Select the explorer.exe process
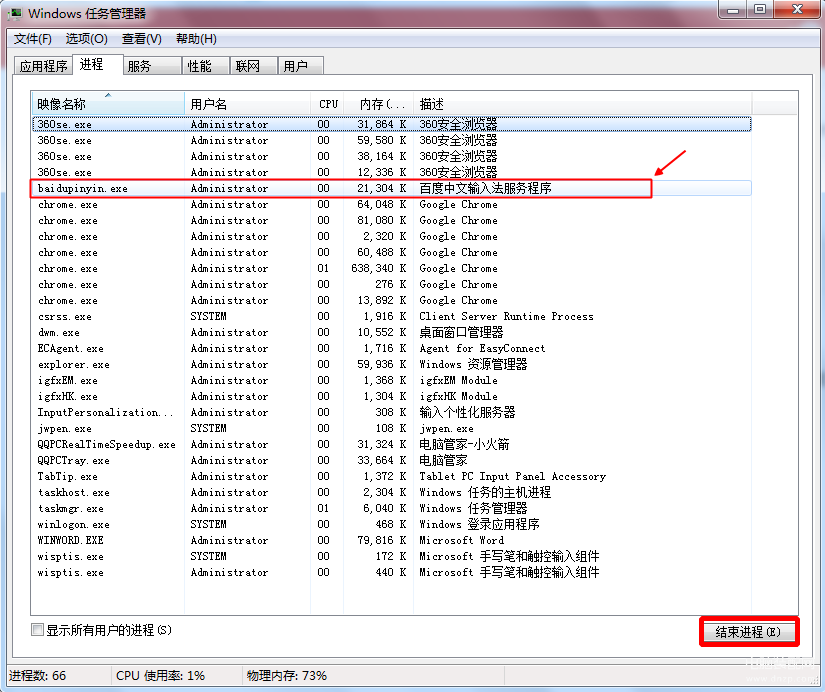This screenshot has height=692, width=825. (x=391, y=364)
